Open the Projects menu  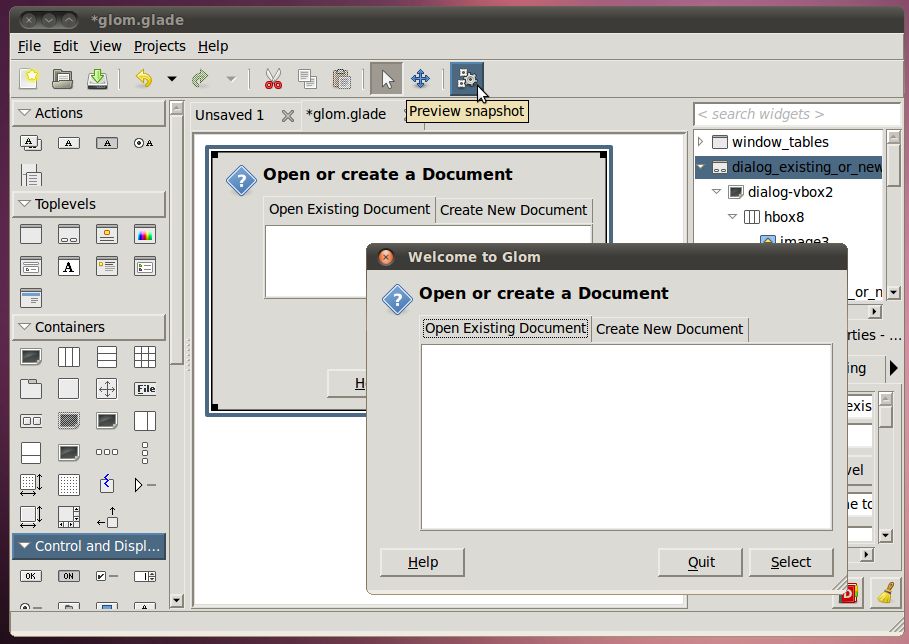click(x=159, y=46)
